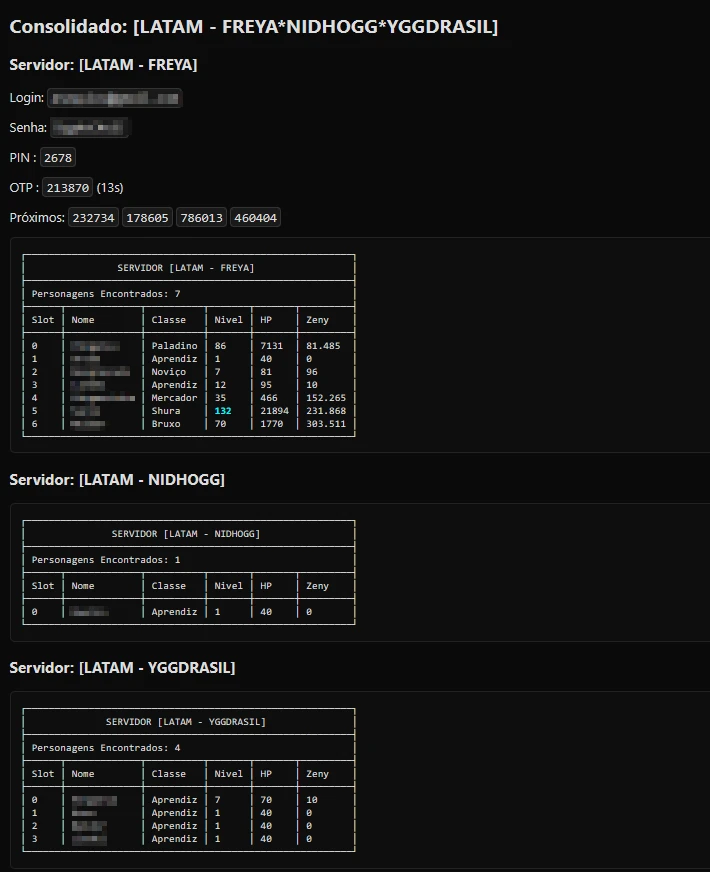The image size is (710, 872).
Task: Click the Servidor LATAM - YGGDRASIL heading
Action: point(122,668)
